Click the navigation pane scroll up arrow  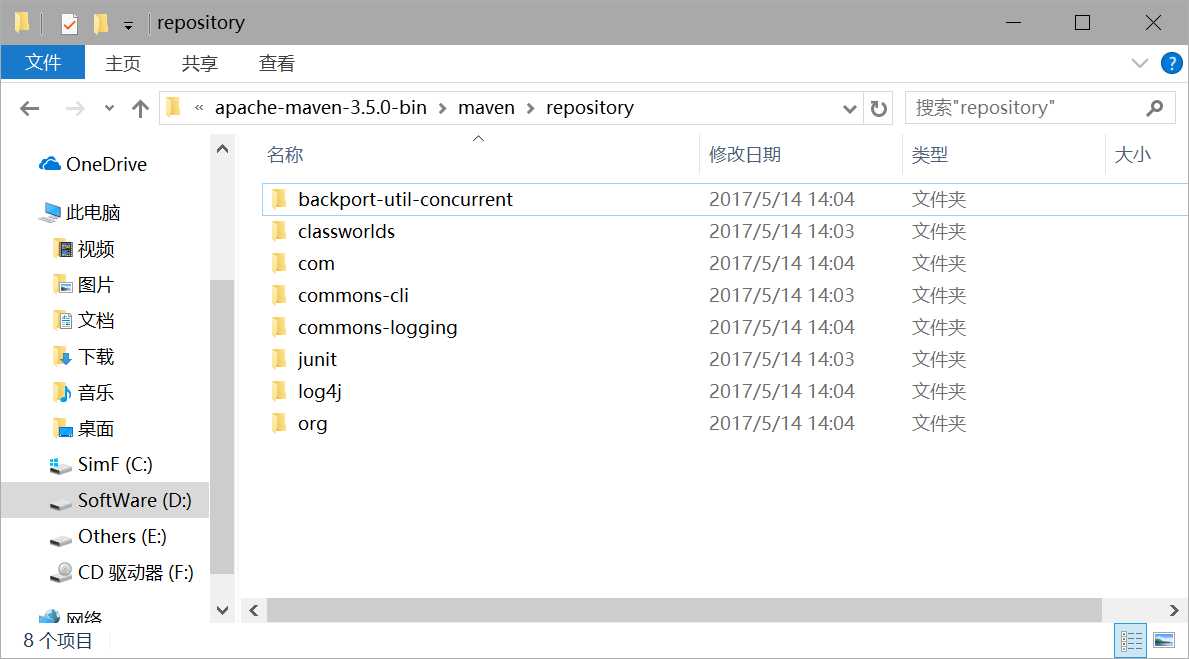(x=222, y=149)
